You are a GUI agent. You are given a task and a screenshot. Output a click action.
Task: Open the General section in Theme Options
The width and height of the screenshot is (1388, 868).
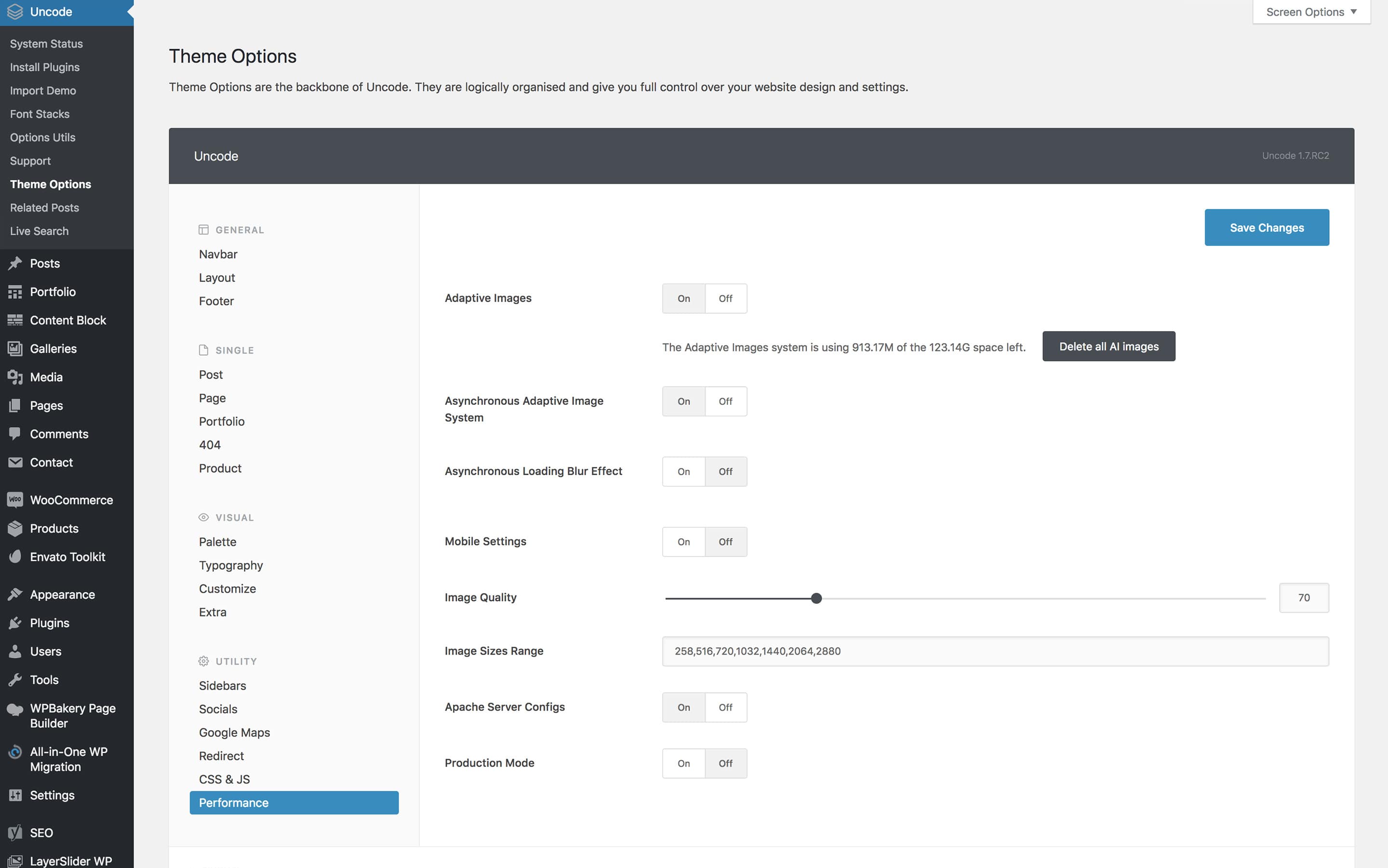point(240,229)
